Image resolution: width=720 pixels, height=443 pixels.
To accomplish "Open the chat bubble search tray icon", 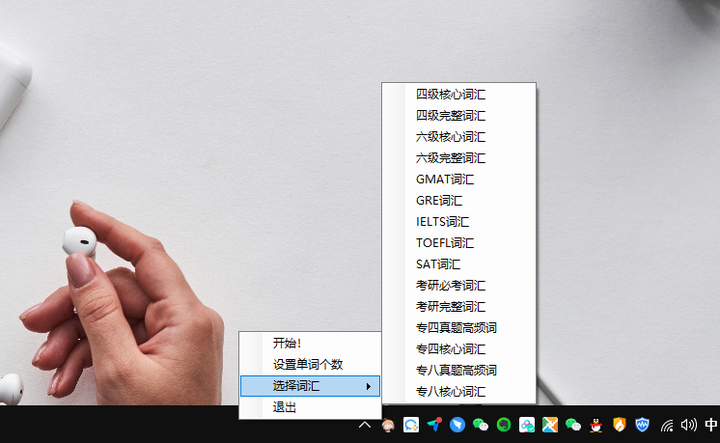I will pos(411,425).
